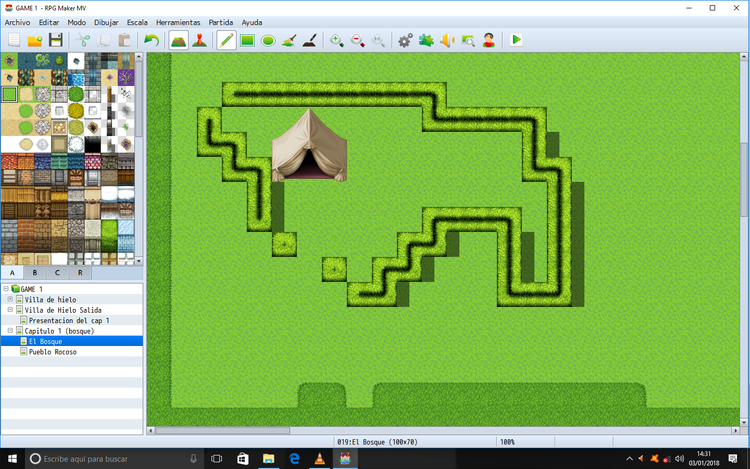Select the Shadow Pen tool
Image resolution: width=750 pixels, height=469 pixels.
point(310,40)
